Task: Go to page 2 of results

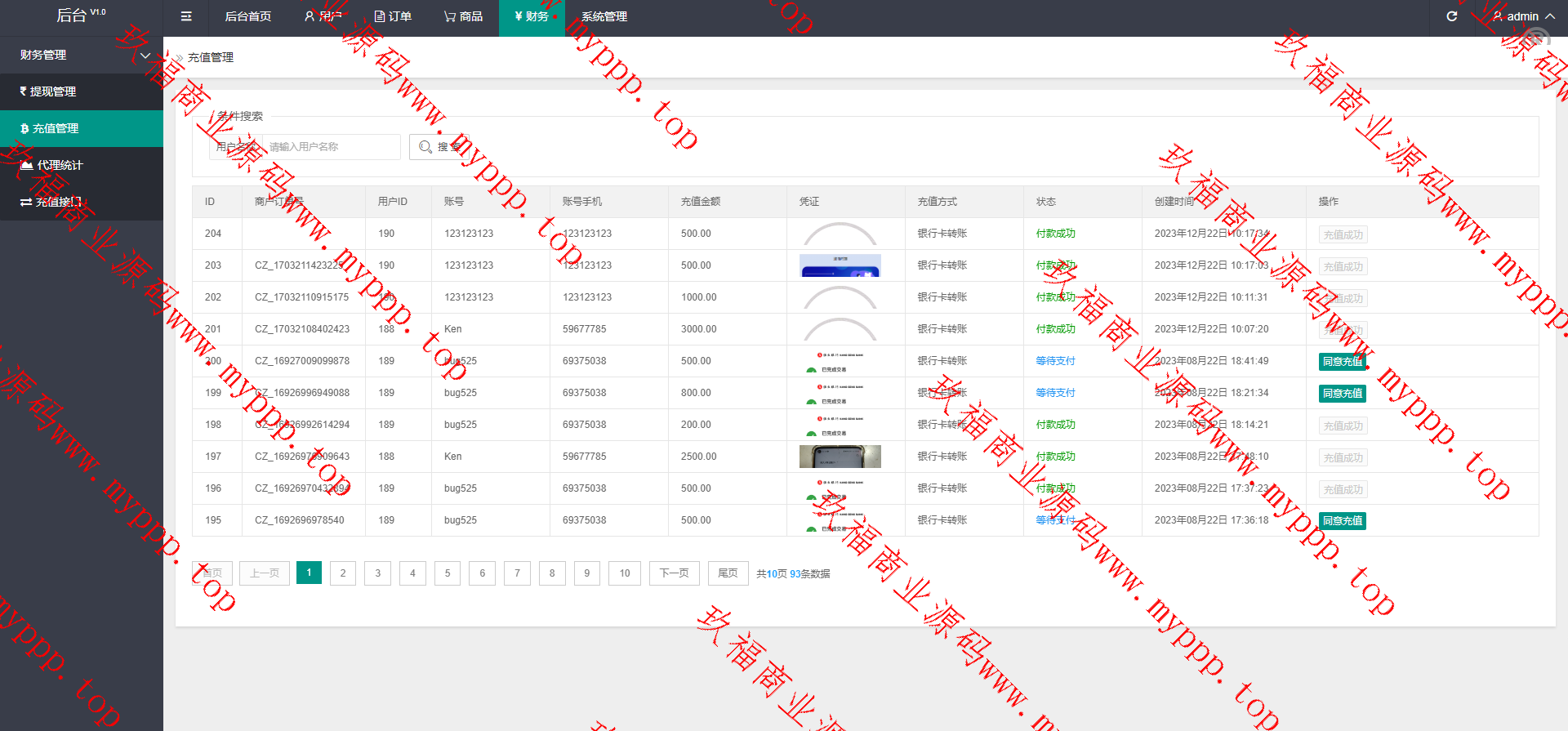Action: coord(343,573)
